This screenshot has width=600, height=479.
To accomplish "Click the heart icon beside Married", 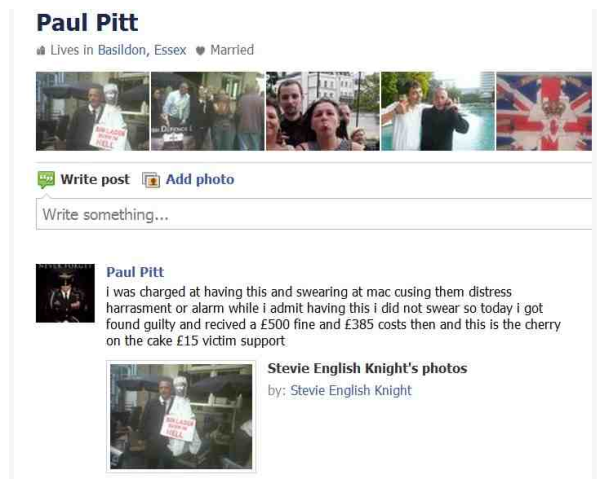I will [200, 51].
